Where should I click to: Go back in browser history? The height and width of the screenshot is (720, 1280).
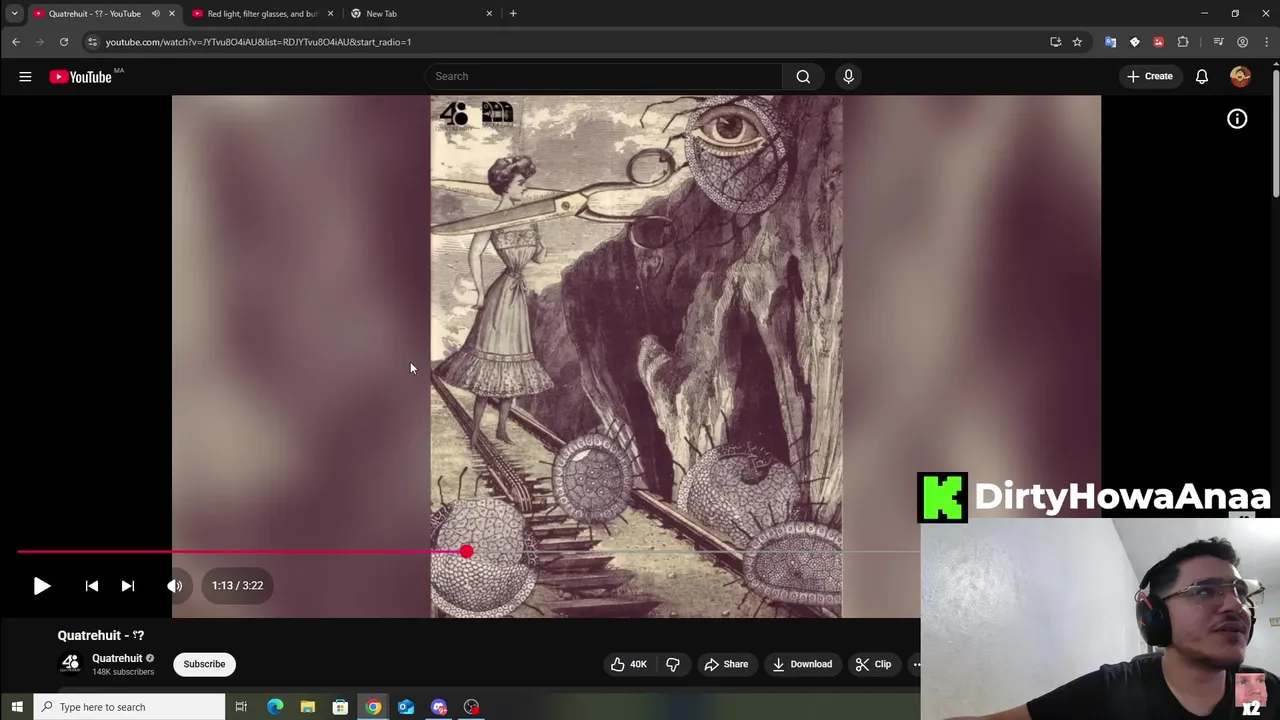pyautogui.click(x=16, y=42)
